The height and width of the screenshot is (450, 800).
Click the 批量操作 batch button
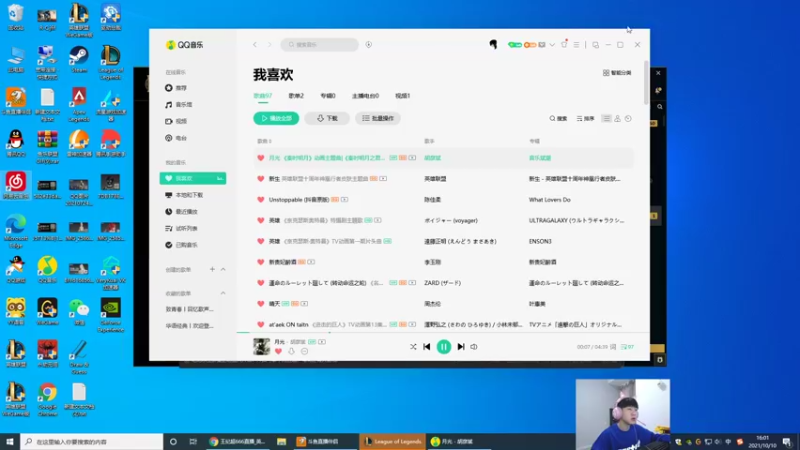point(378,118)
